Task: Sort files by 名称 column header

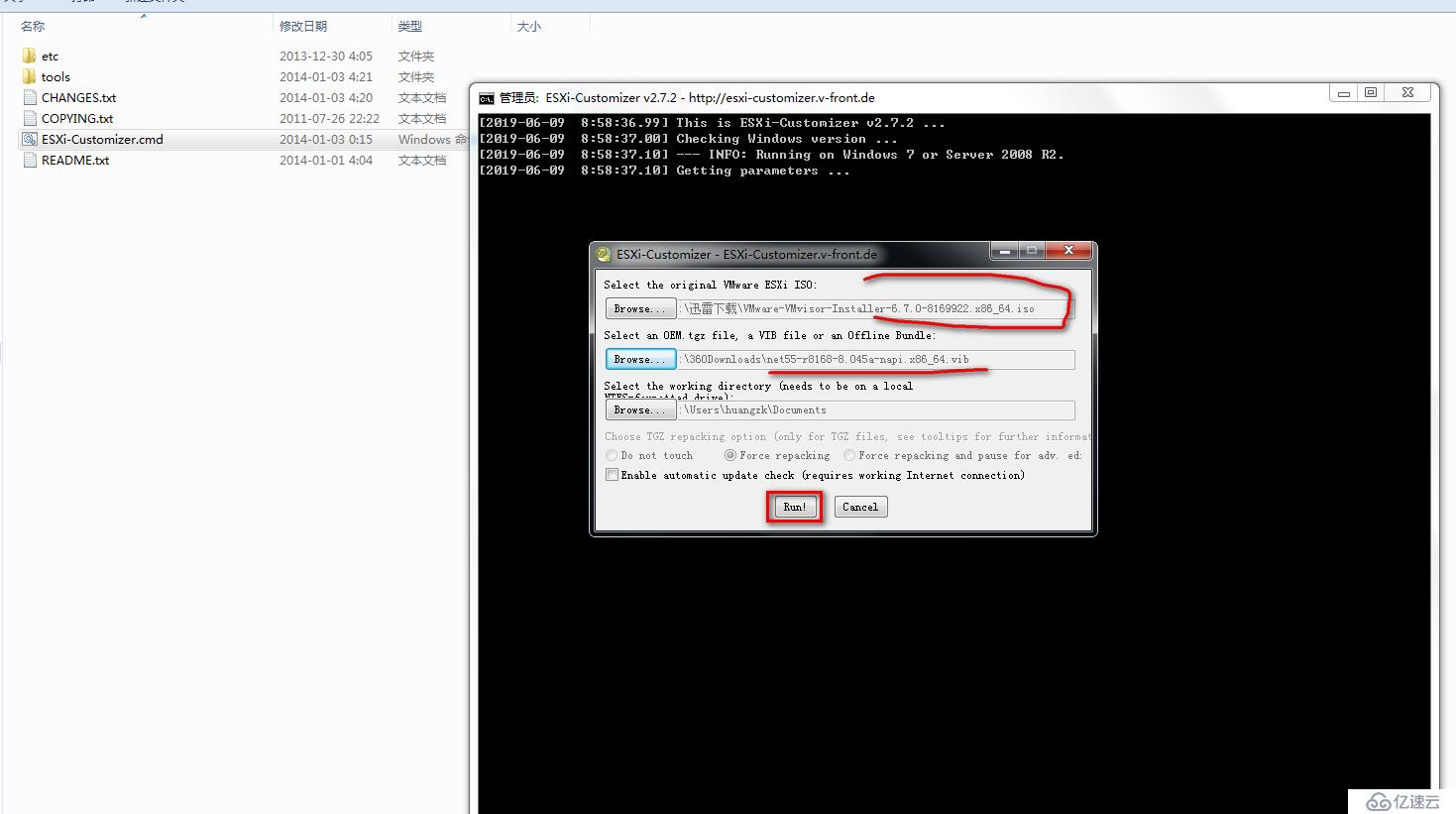Action: pyautogui.click(x=33, y=26)
